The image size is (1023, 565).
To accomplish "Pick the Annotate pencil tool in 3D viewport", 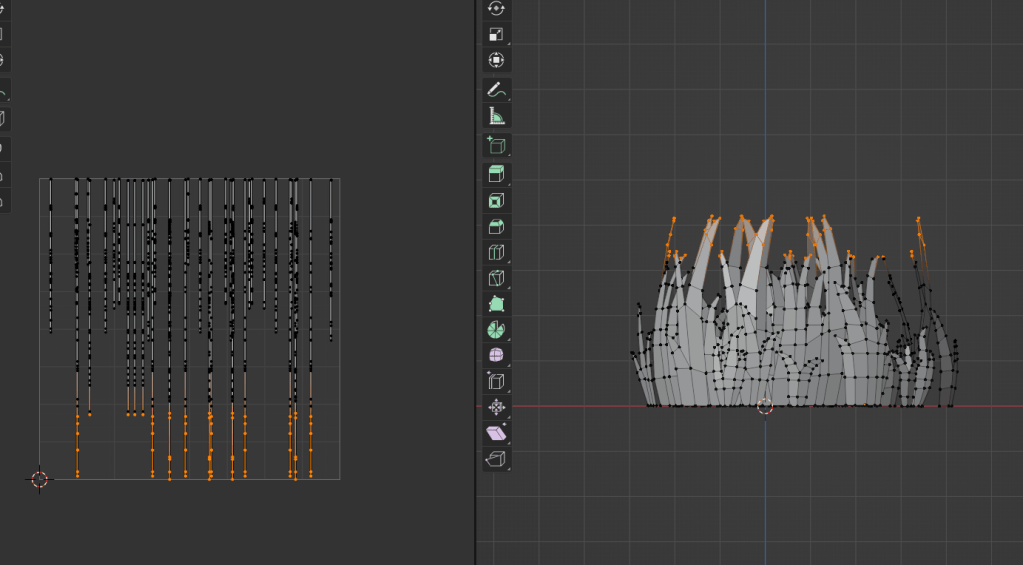I will pyautogui.click(x=496, y=90).
